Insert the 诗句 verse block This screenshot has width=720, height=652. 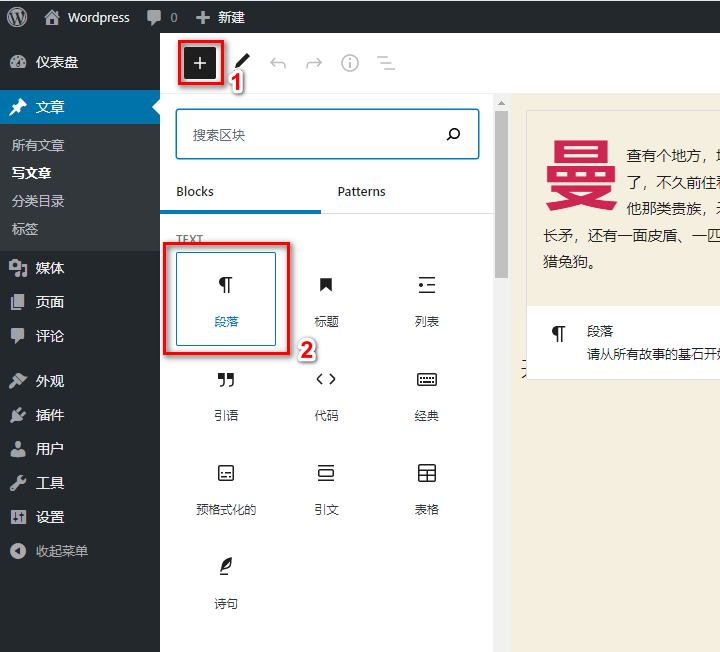226,581
